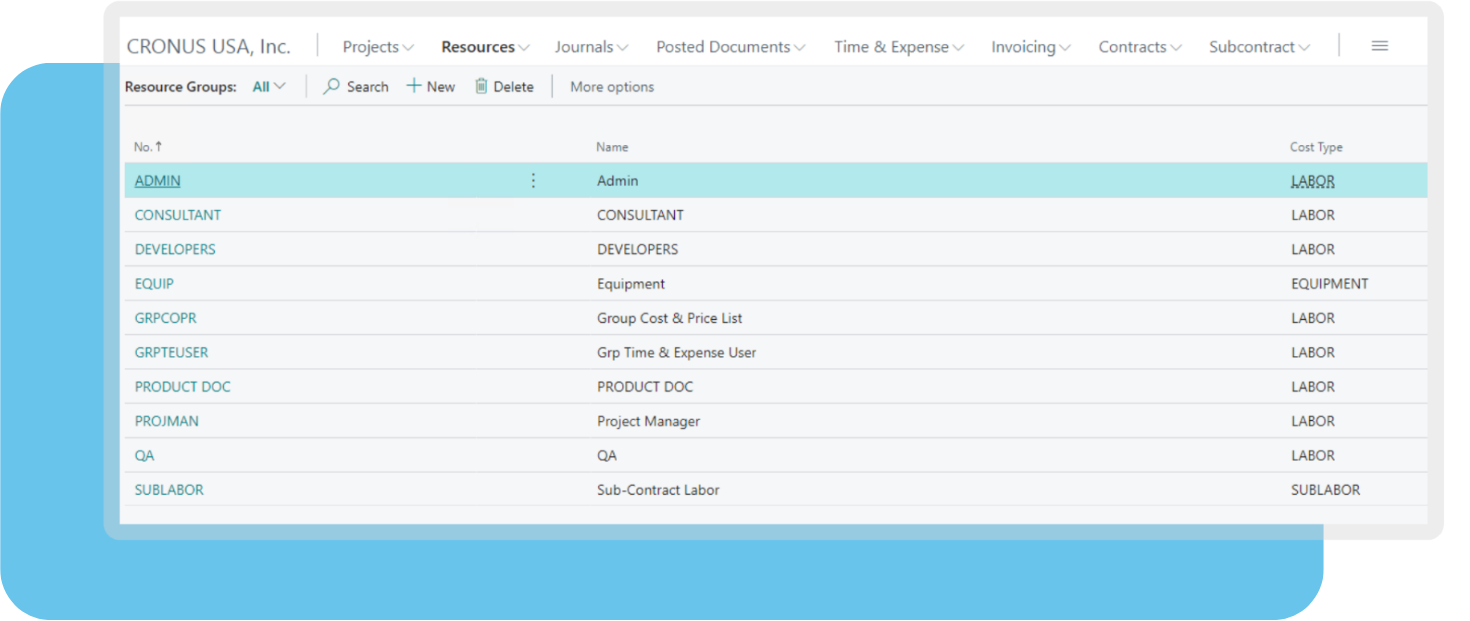
Task: Expand the Time & Expense dropdown
Action: [897, 46]
